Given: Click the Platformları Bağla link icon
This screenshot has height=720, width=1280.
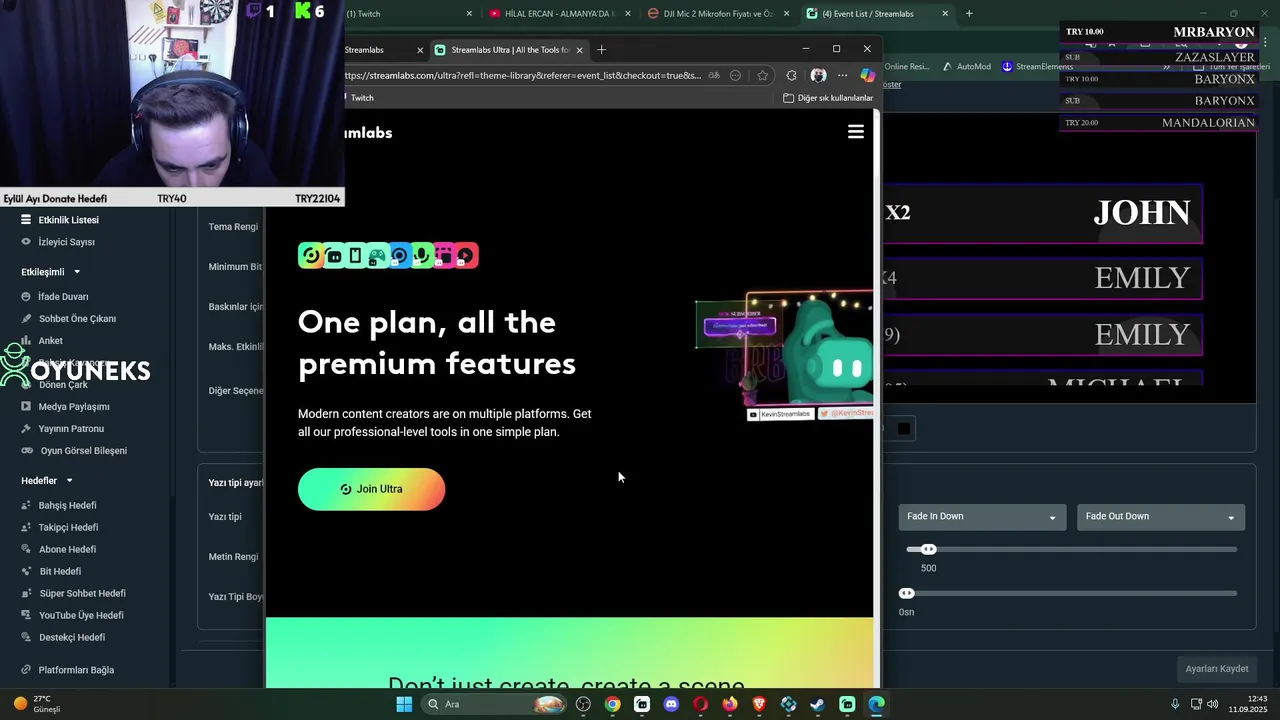Looking at the screenshot, I should (27, 670).
